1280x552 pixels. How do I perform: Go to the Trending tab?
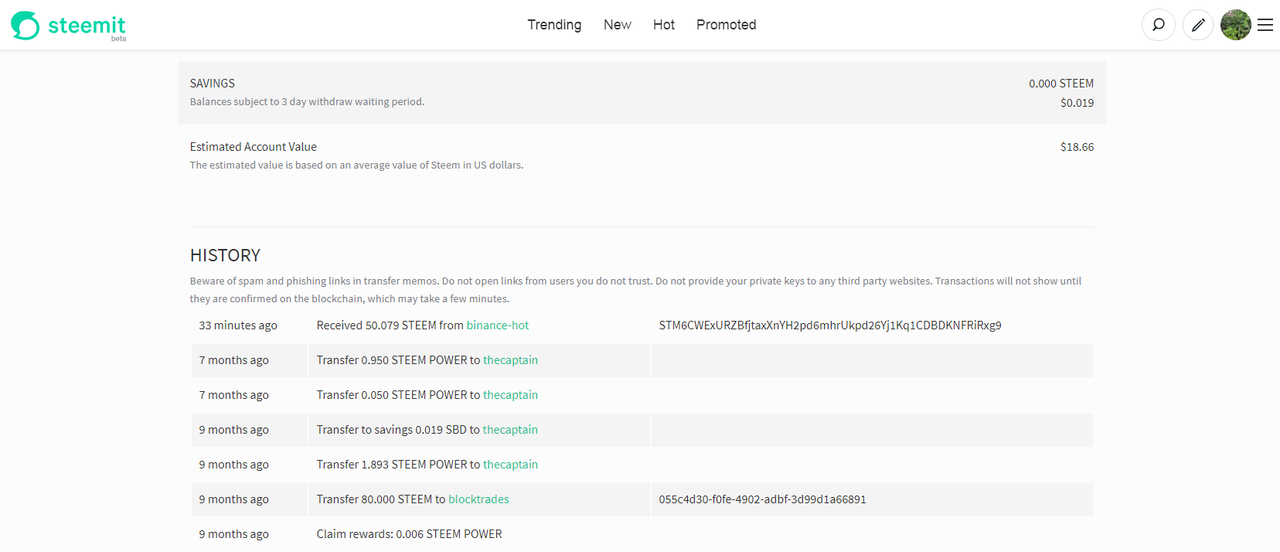[x=554, y=25]
